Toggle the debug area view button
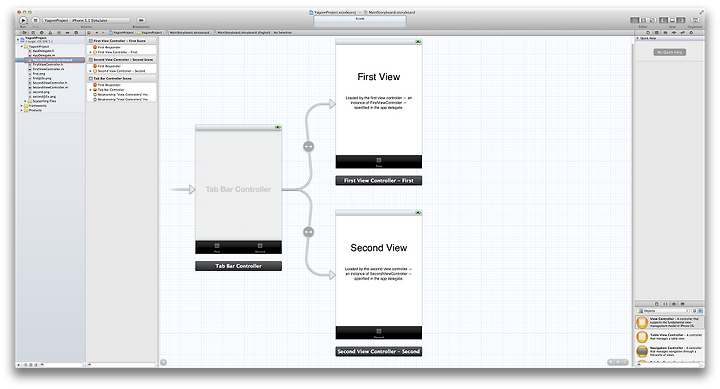Image resolution: width=720 pixels, height=389 pixels. [672, 20]
